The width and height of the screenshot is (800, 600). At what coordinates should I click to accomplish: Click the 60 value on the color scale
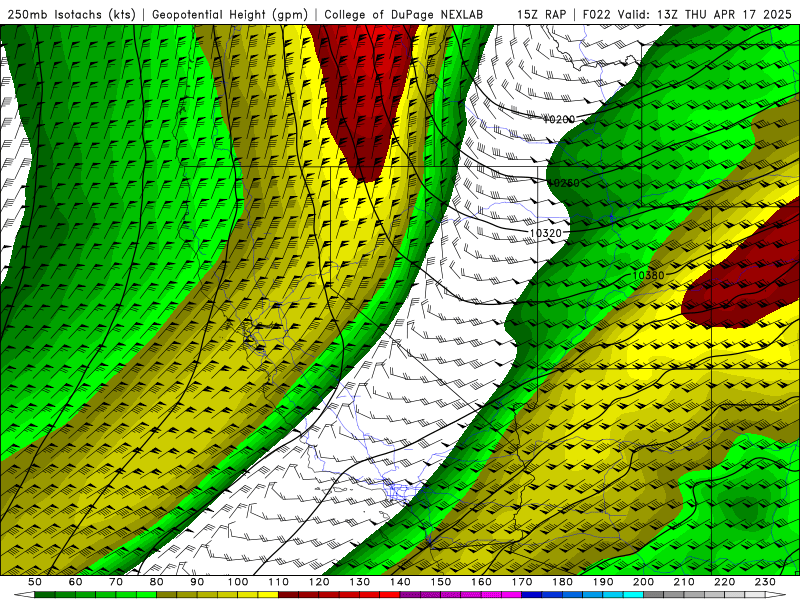coord(75,582)
